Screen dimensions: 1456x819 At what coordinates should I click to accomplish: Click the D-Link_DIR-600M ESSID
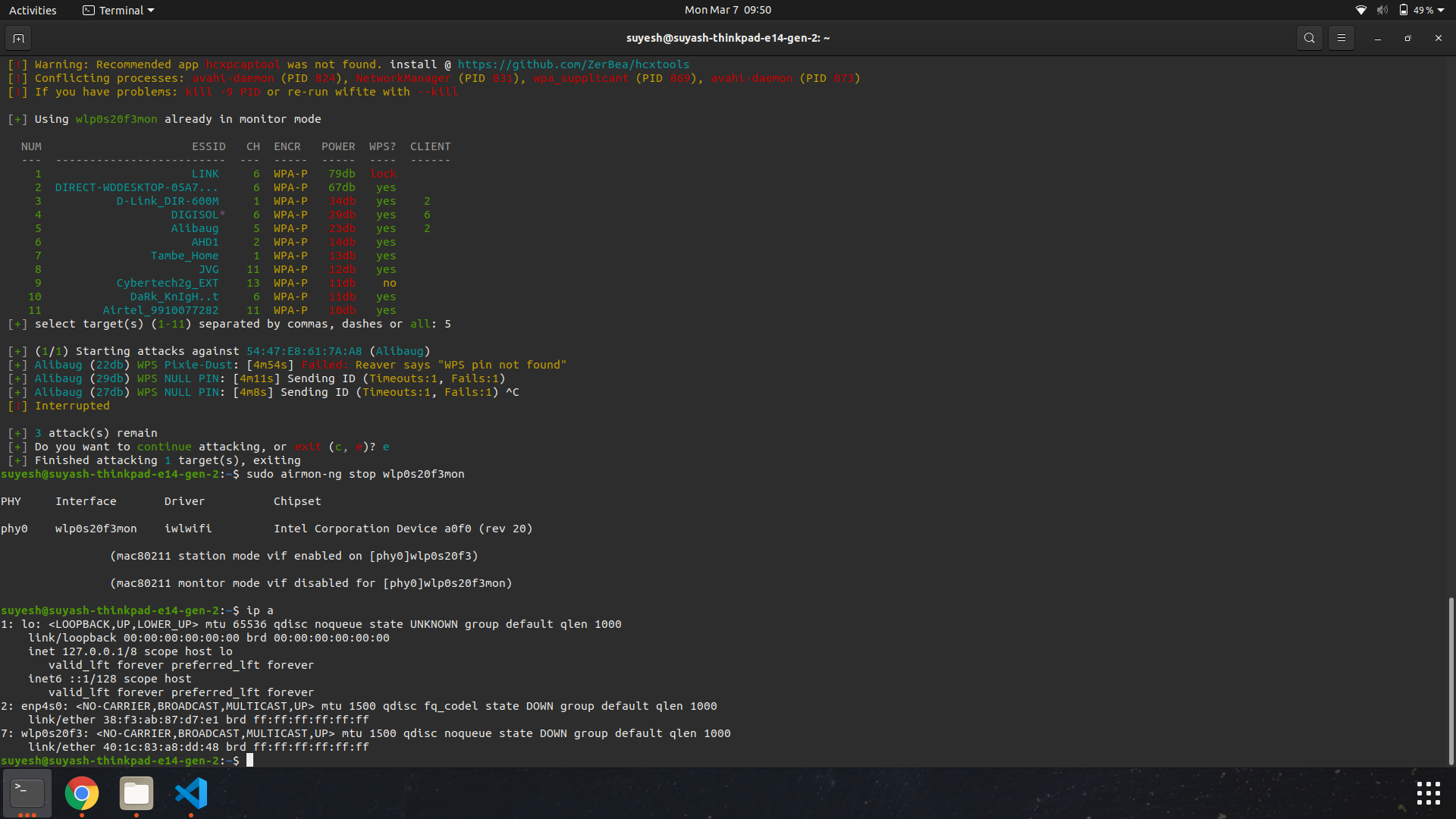click(167, 201)
